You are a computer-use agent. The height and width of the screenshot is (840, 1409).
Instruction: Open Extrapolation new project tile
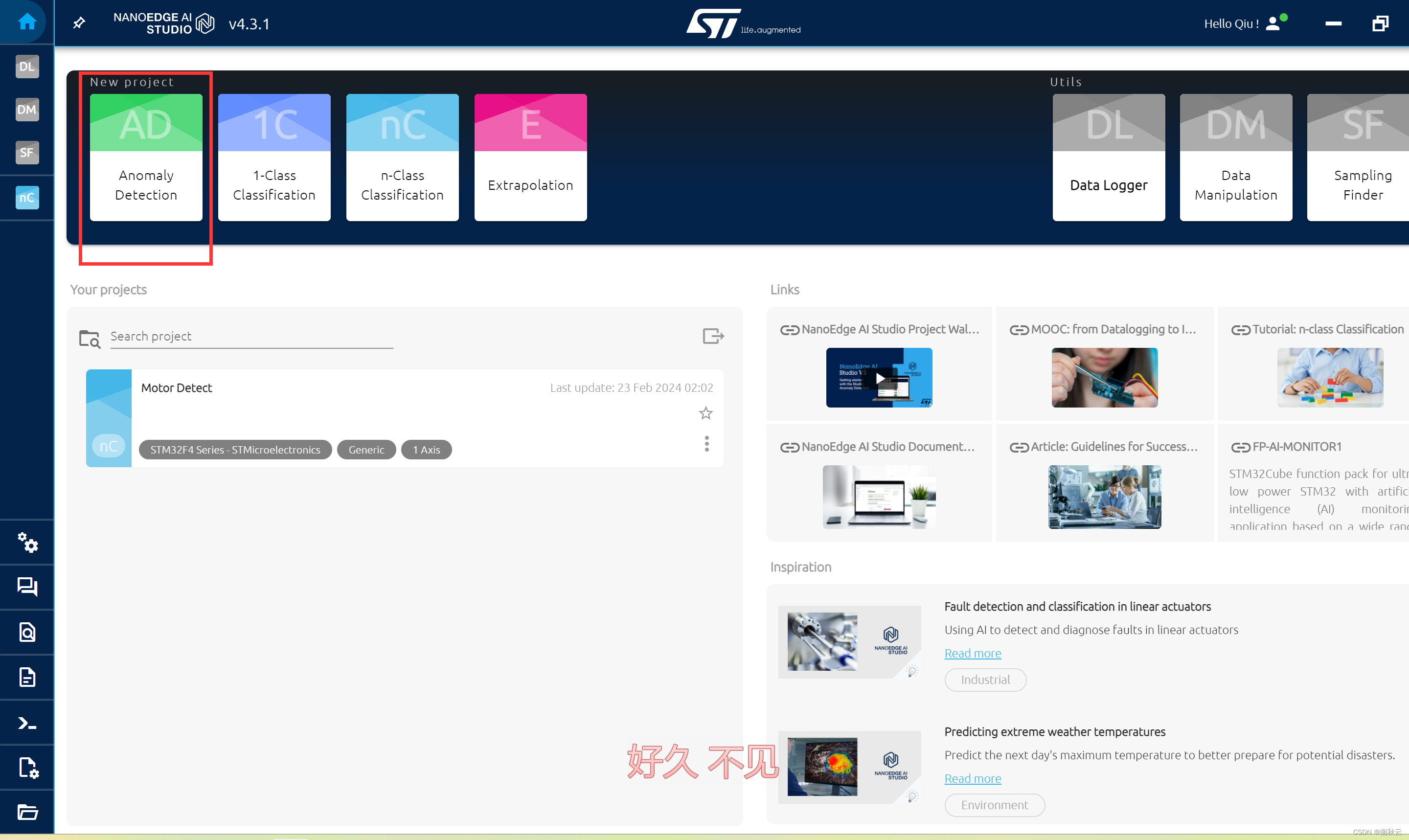tap(530, 158)
